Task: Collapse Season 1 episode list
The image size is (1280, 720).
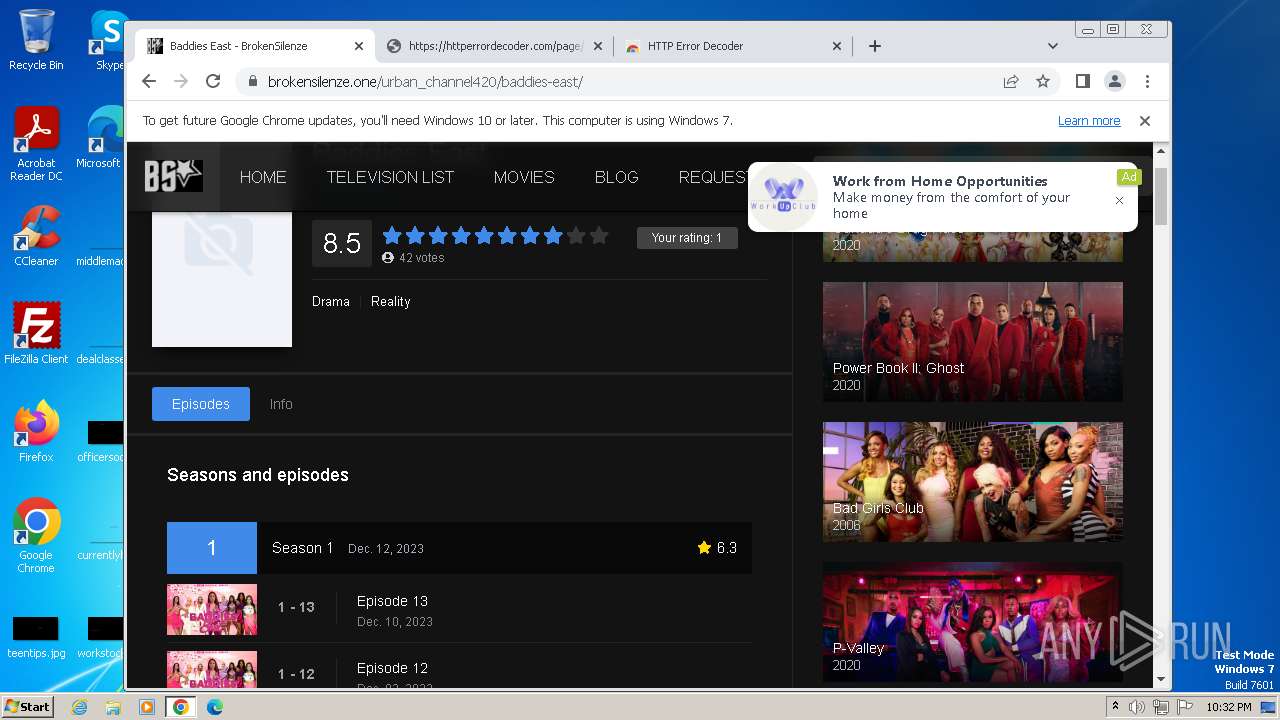Action: point(459,548)
